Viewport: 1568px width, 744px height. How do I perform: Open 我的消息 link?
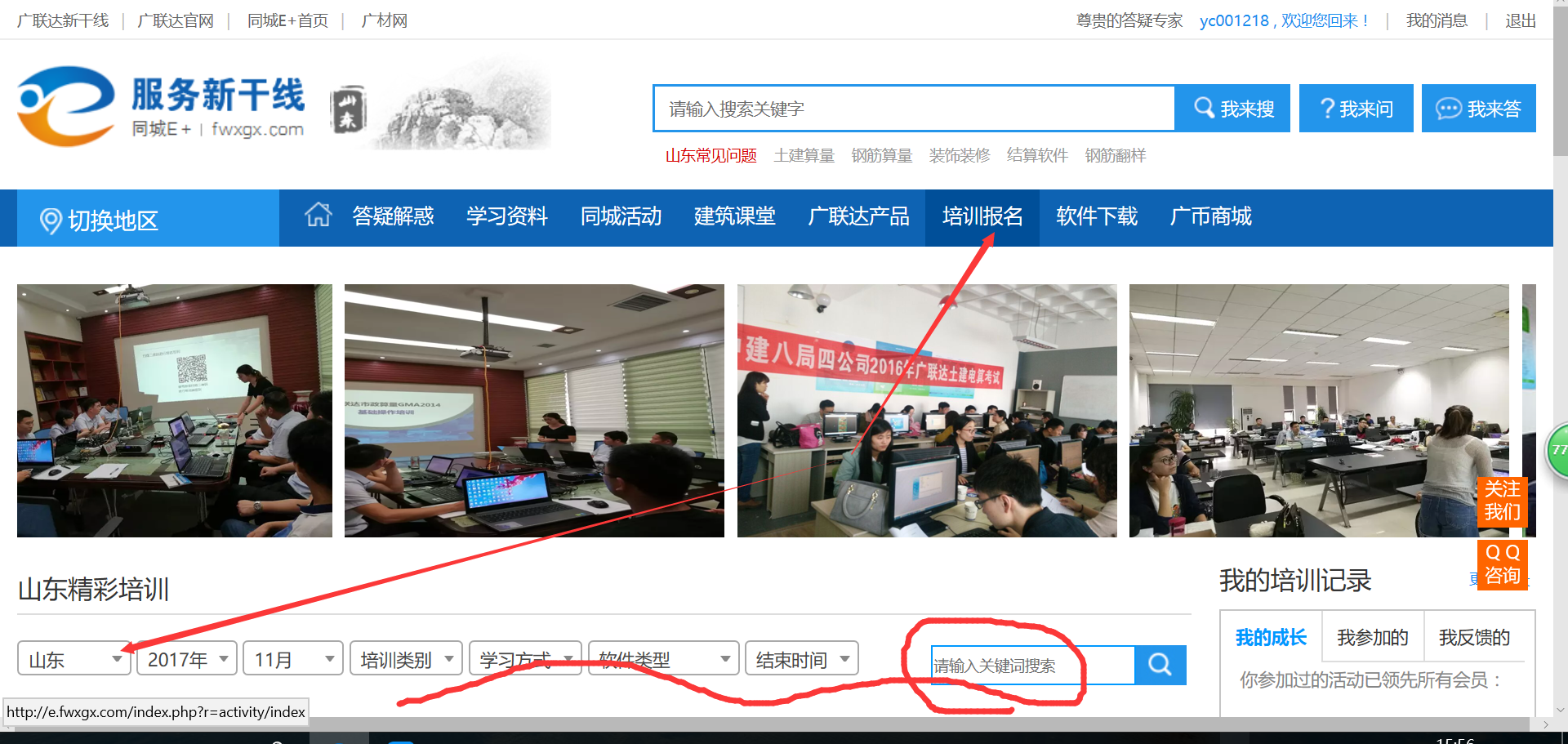point(1437,20)
